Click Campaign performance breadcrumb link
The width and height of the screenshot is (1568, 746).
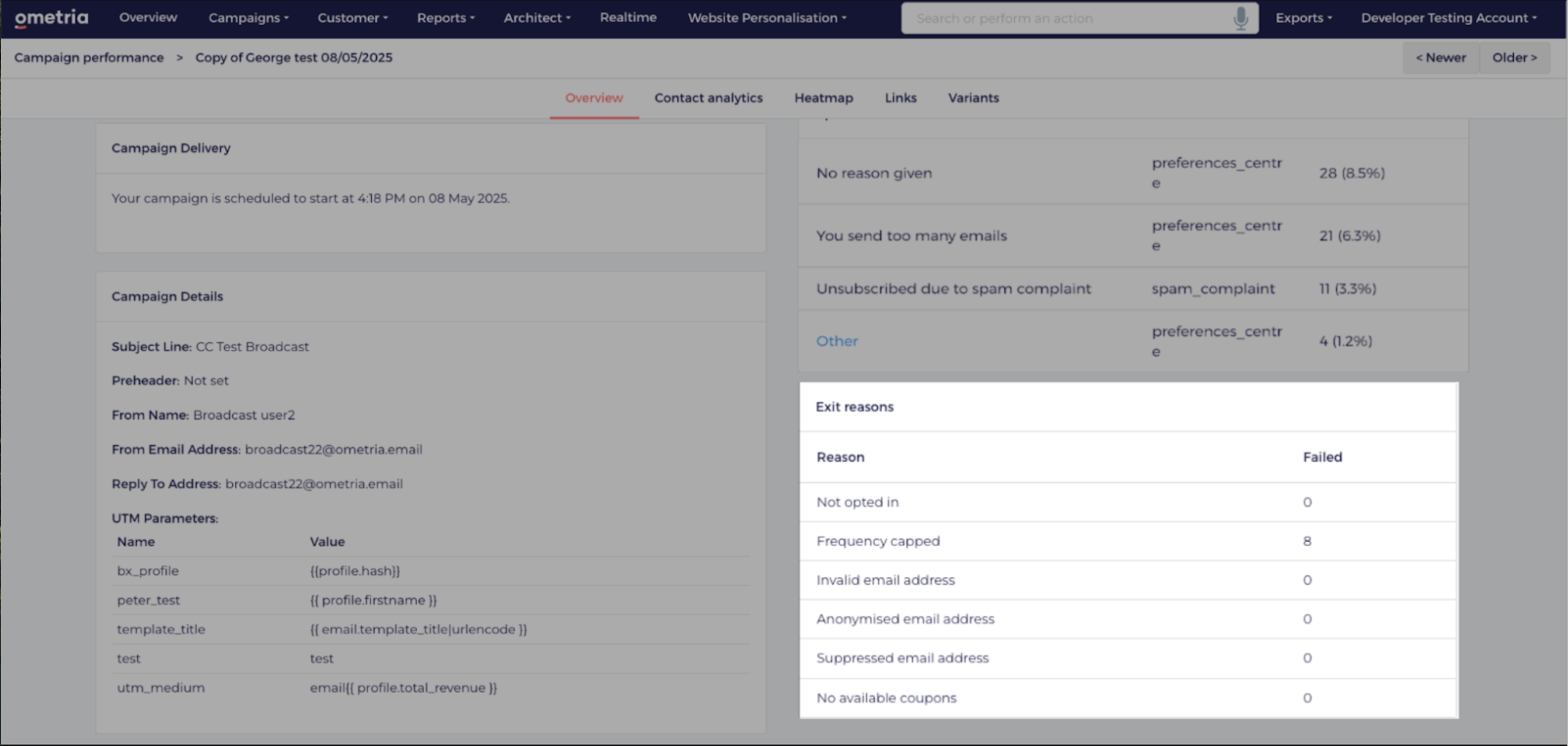point(89,58)
